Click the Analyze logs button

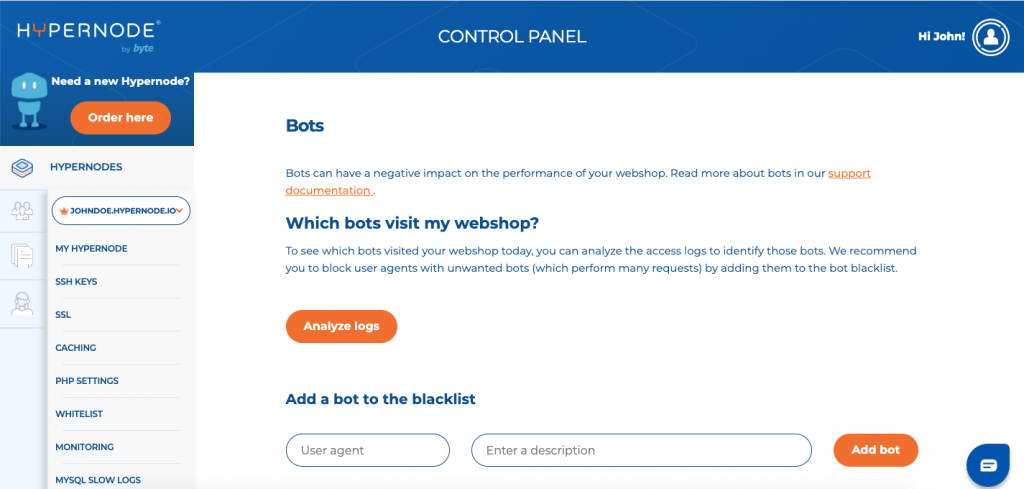[x=341, y=326]
